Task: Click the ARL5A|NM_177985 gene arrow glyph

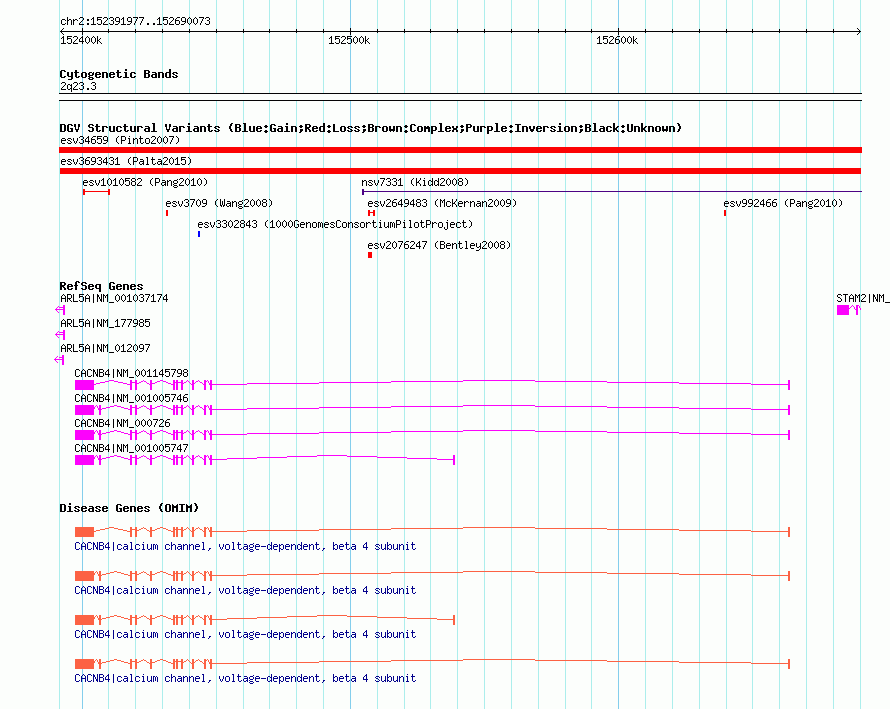Action: coord(60,335)
